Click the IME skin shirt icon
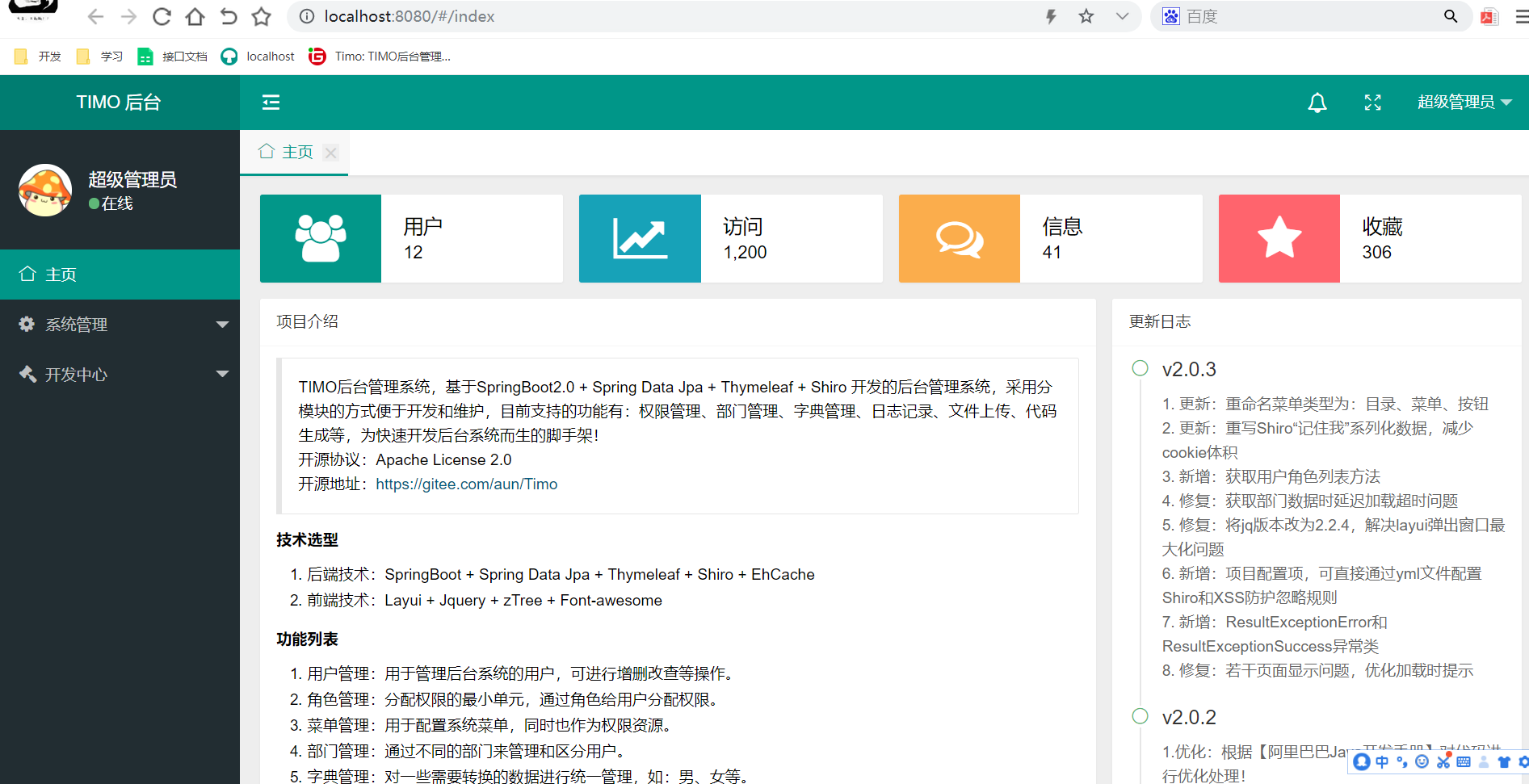 (1504, 761)
